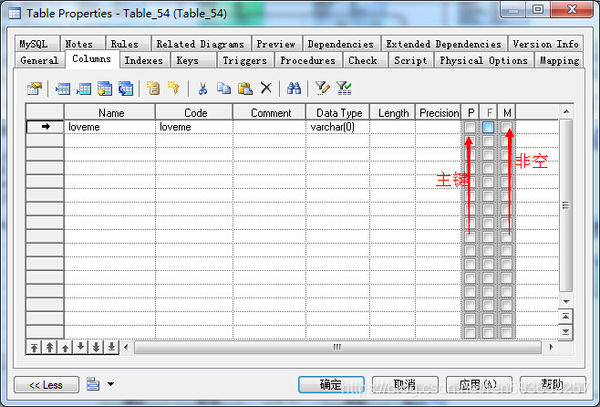Click the << Less button
The image size is (600, 407).
tap(46, 385)
